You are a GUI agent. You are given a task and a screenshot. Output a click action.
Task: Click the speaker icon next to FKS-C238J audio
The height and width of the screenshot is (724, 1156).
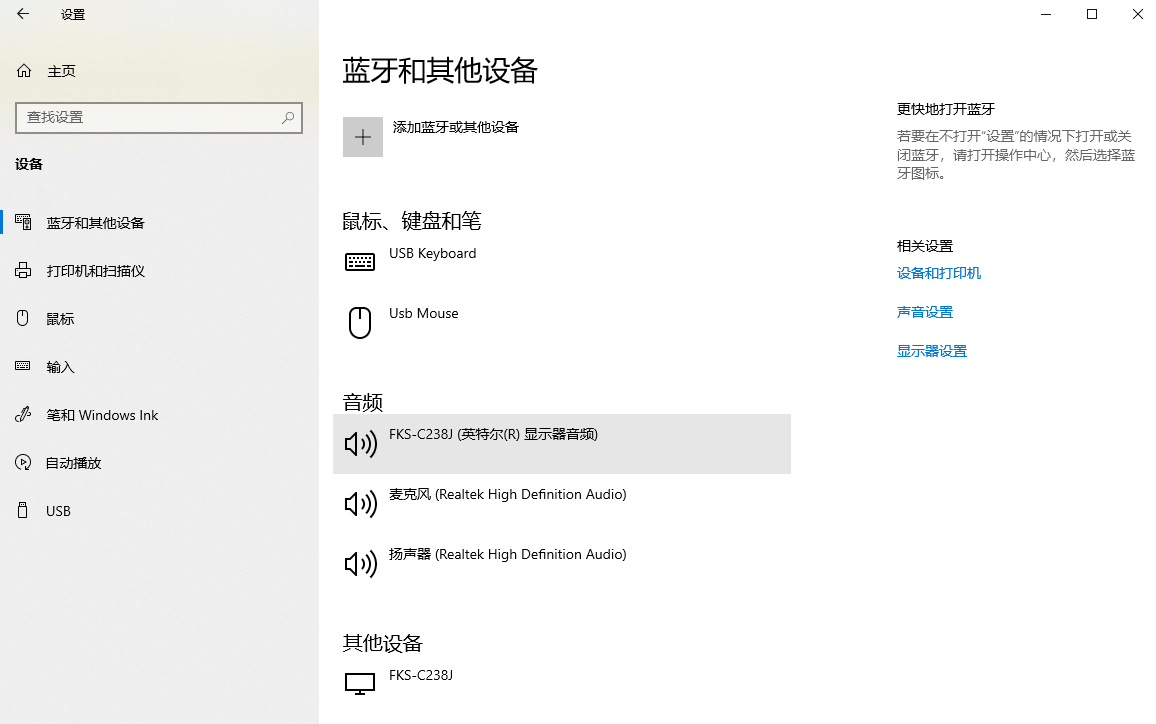[360, 443]
